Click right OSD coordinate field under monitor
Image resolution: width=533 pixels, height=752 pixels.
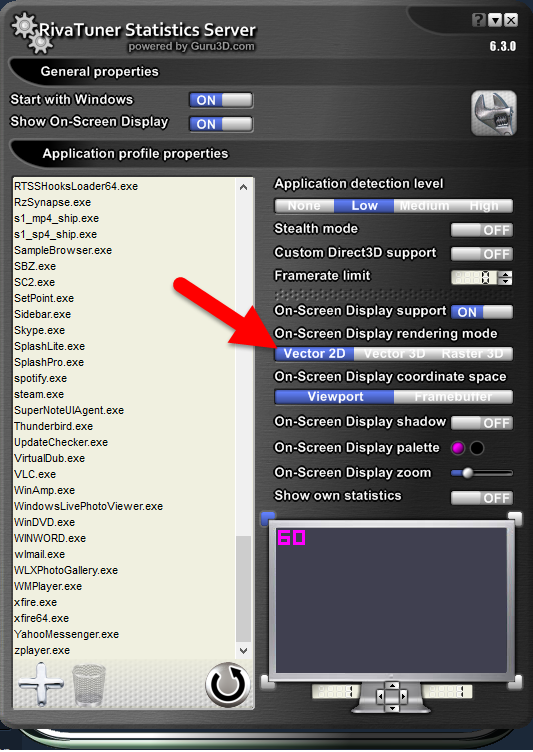pos(448,692)
